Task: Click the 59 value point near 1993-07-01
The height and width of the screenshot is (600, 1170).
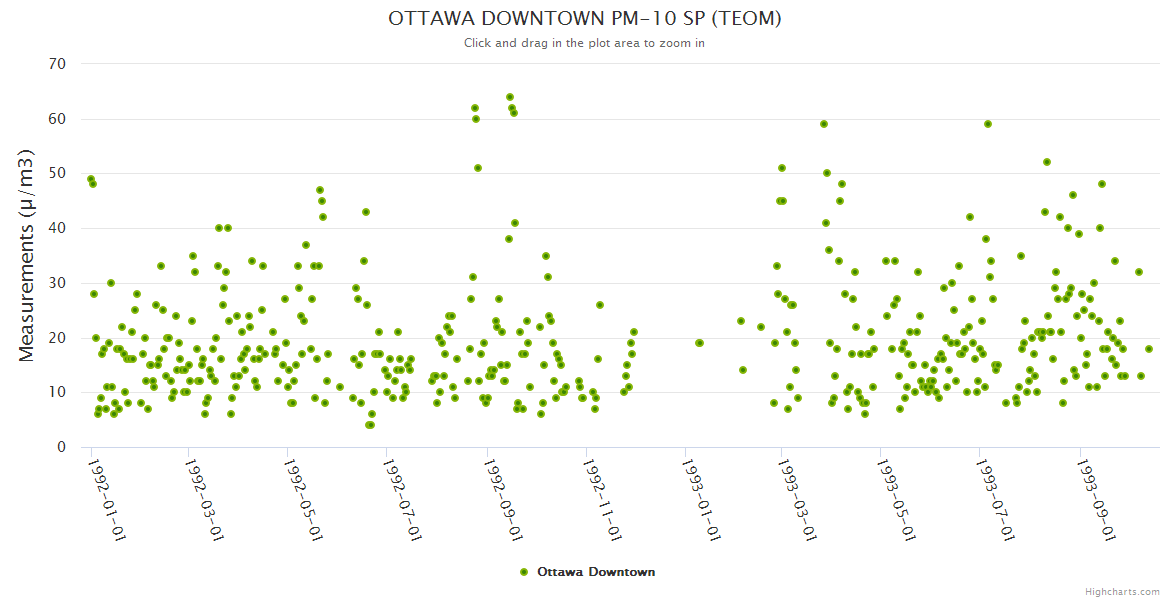Action: click(x=988, y=124)
